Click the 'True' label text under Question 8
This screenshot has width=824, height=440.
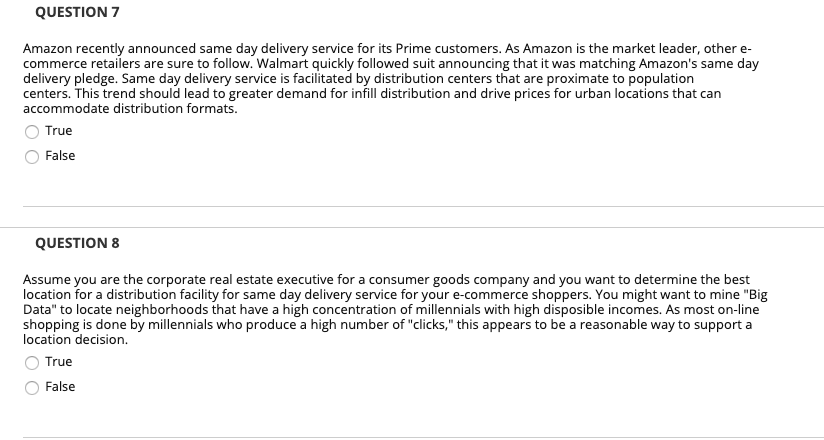pyautogui.click(x=58, y=362)
